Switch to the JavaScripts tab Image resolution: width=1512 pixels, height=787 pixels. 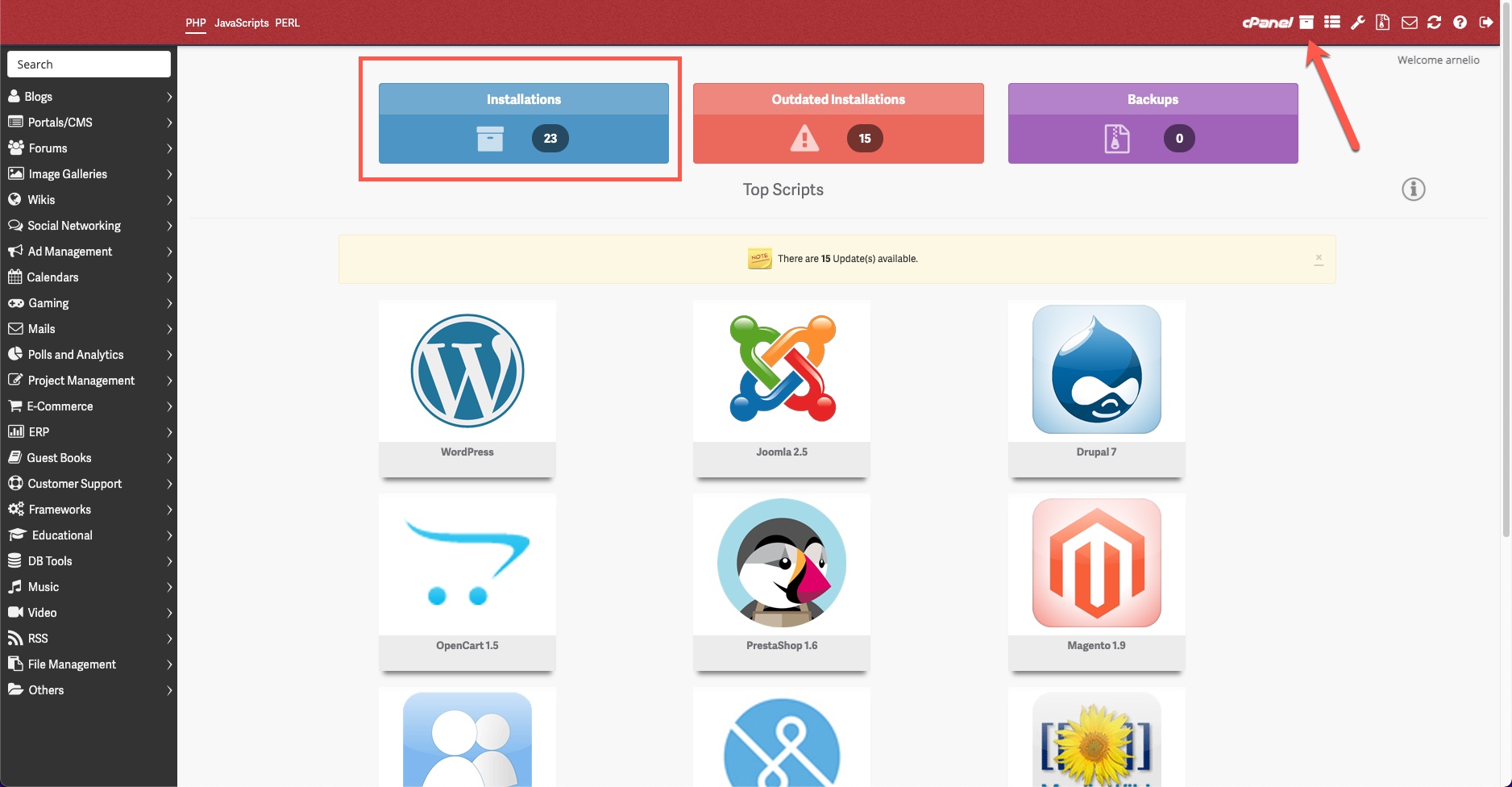pyautogui.click(x=242, y=23)
